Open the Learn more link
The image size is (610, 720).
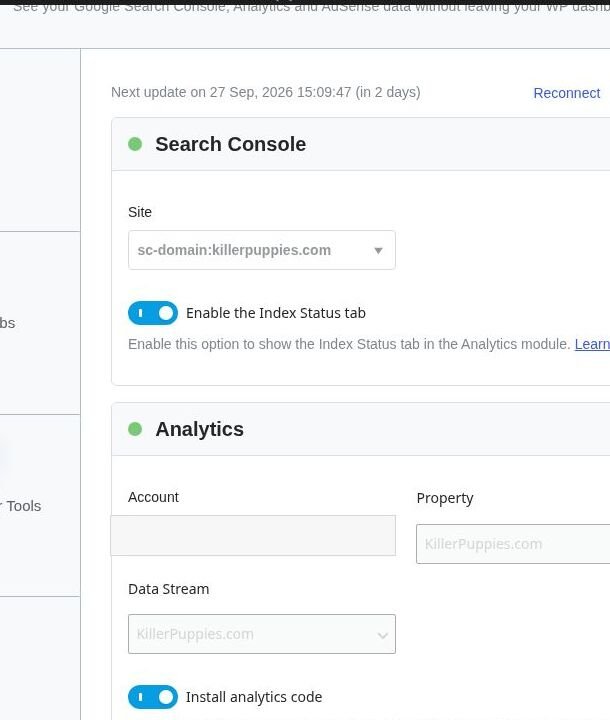(592, 344)
